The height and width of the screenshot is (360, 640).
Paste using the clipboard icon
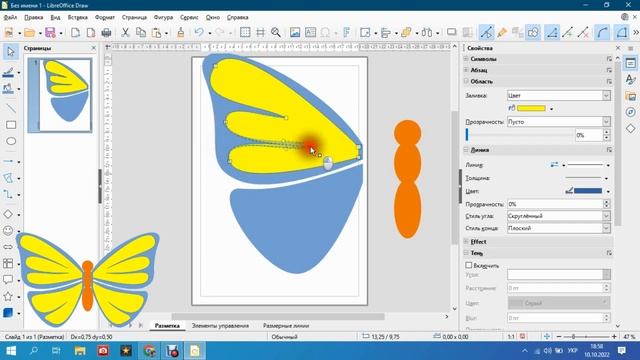click(x=156, y=33)
